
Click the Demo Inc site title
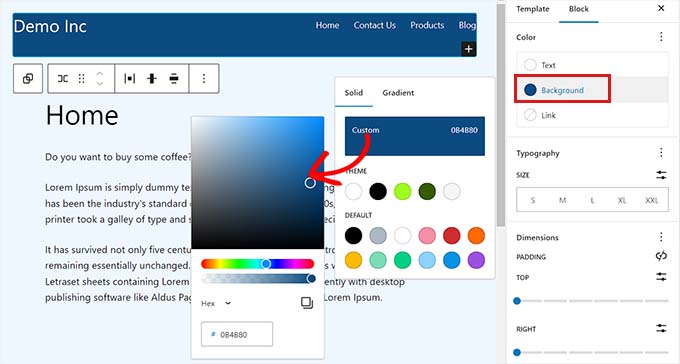(x=50, y=26)
